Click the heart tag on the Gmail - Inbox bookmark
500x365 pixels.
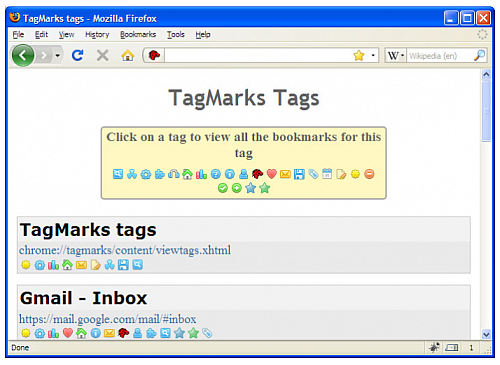coord(68,333)
